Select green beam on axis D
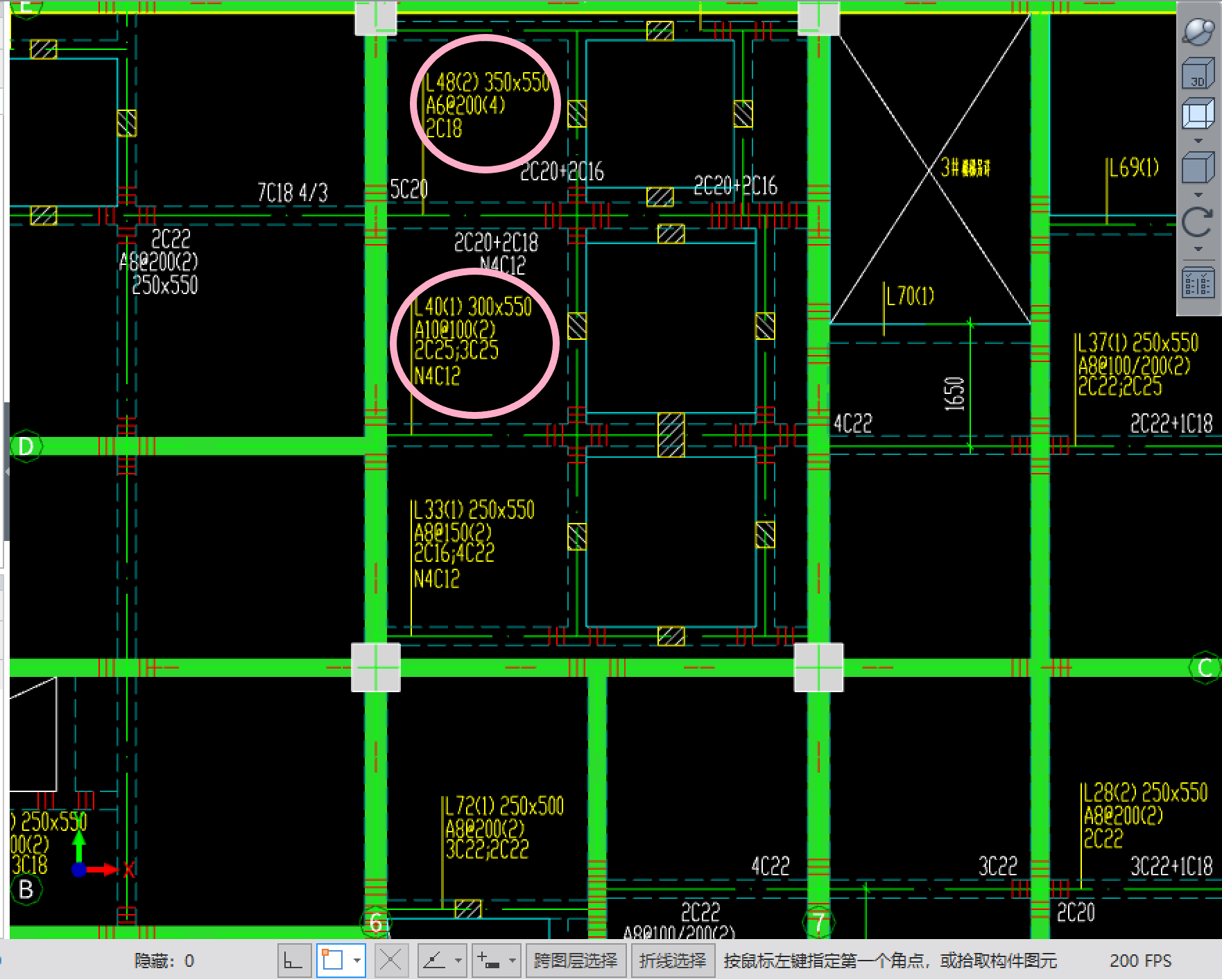Image resolution: width=1222 pixels, height=980 pixels. [x=198, y=446]
